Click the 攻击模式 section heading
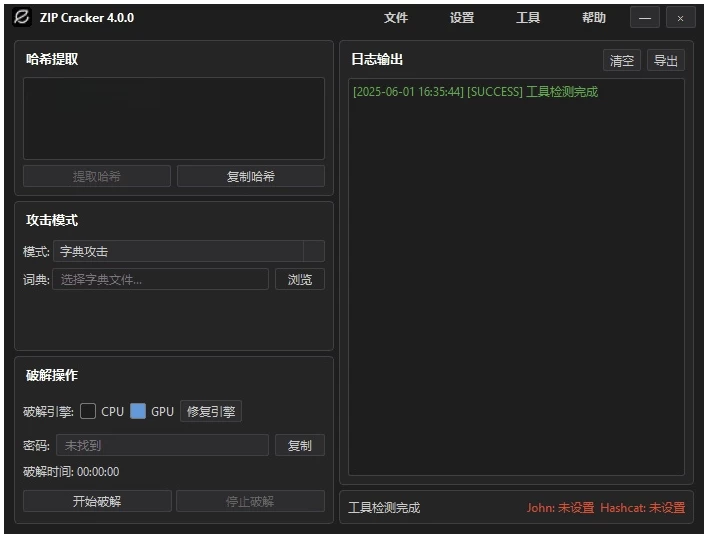 [x=52, y=220]
